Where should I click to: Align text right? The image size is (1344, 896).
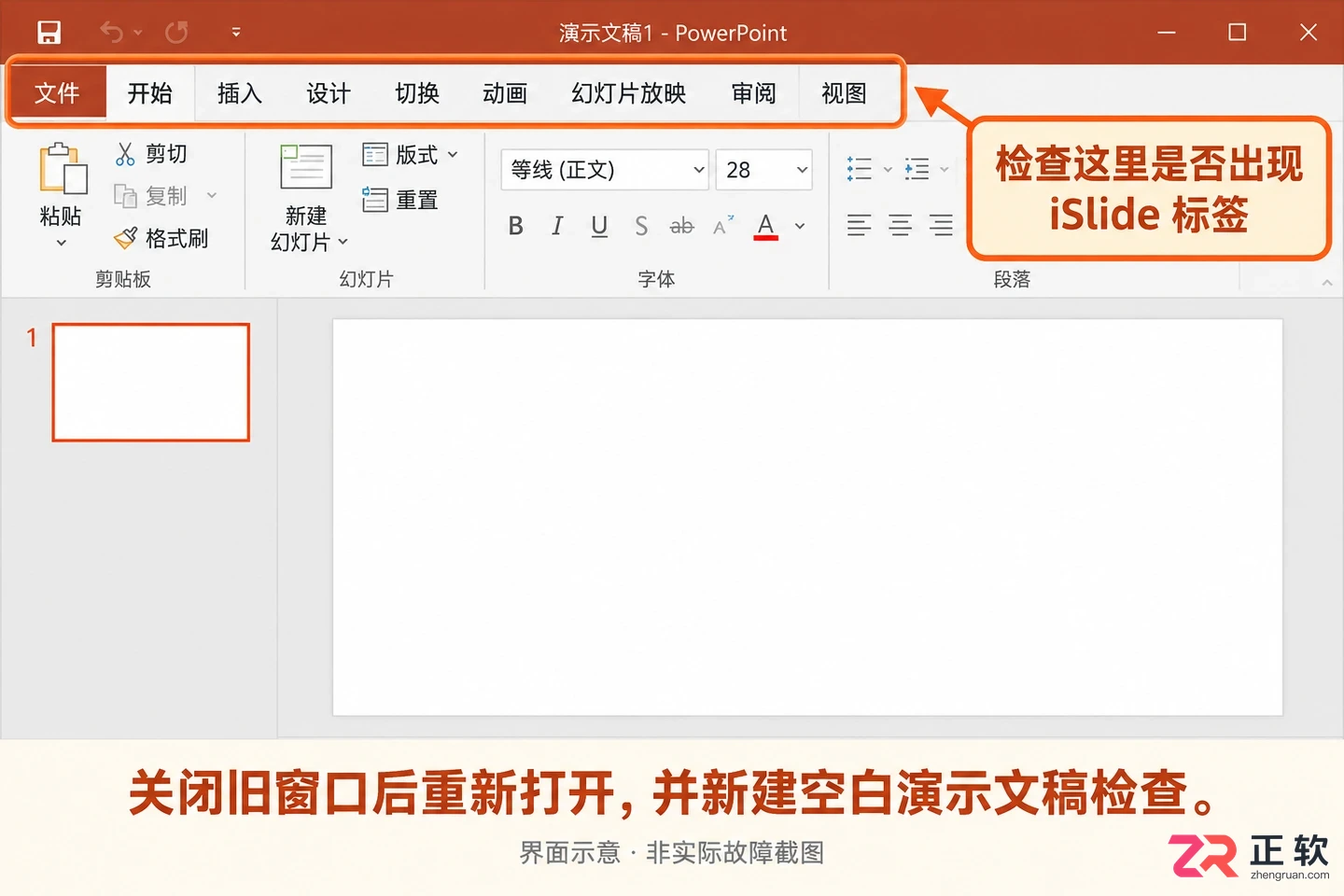pos(941,225)
